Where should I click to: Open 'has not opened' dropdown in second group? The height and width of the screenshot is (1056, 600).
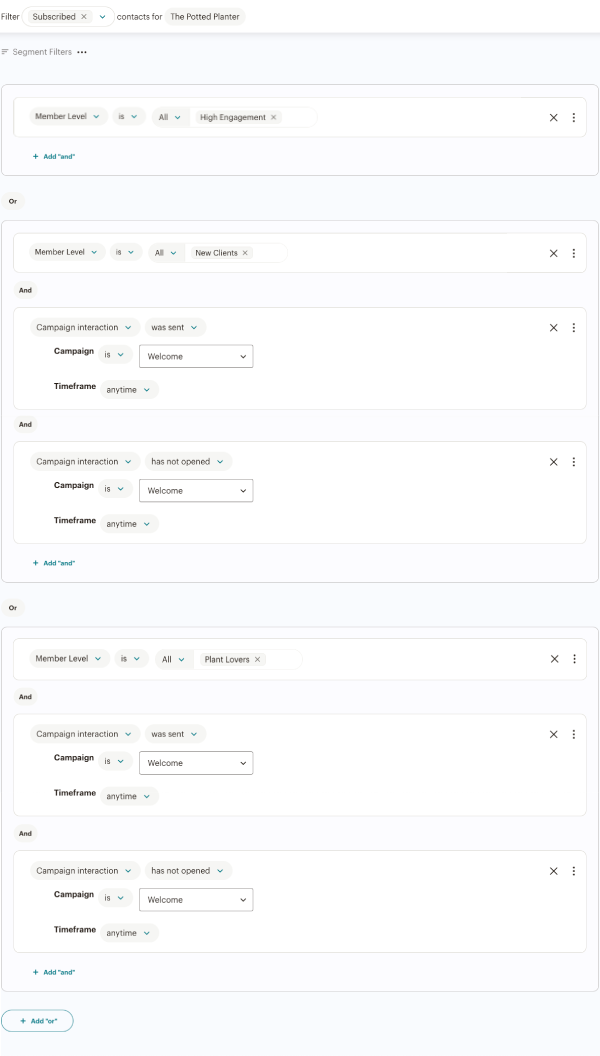[189, 462]
